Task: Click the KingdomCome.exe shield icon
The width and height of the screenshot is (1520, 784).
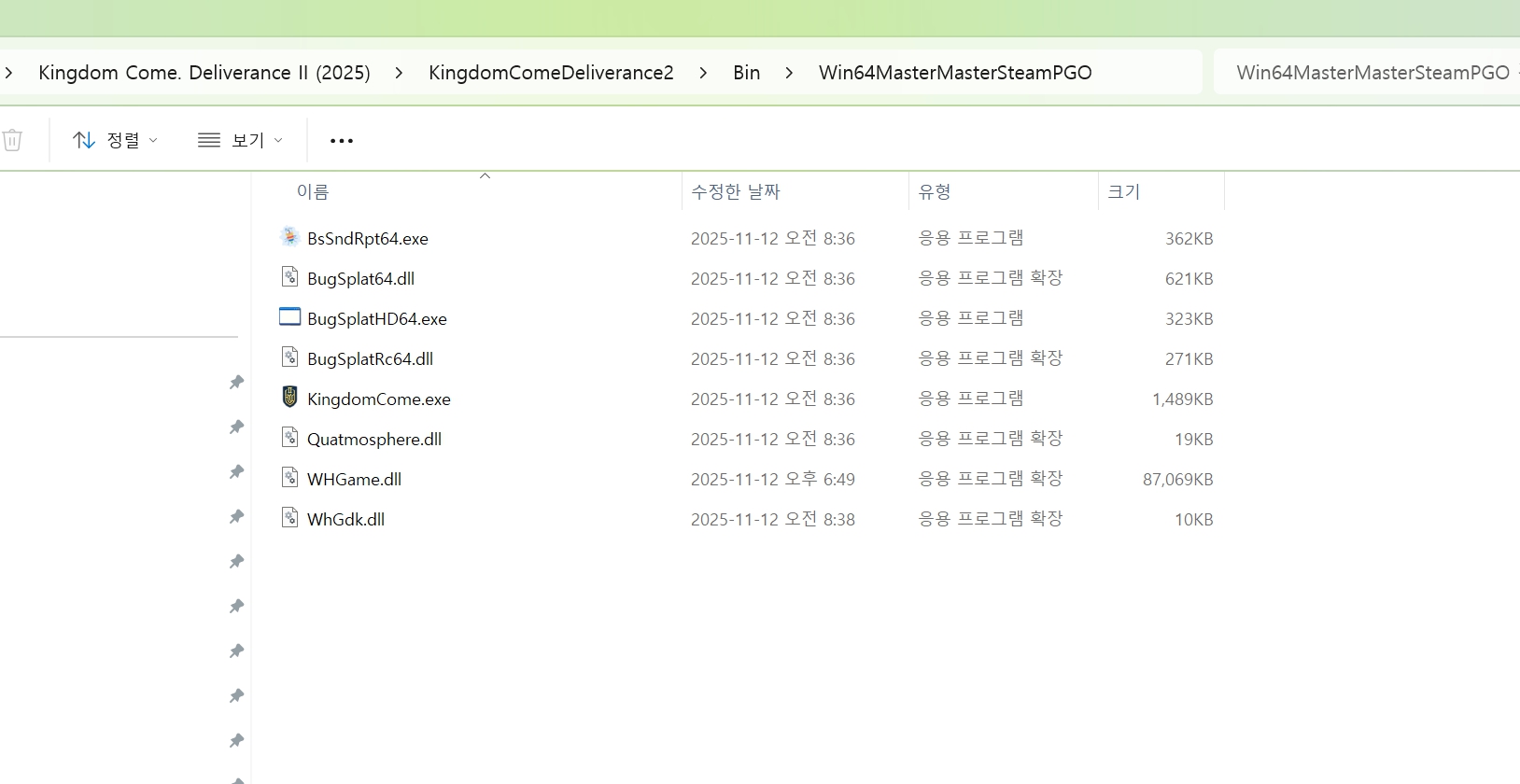Action: click(289, 398)
